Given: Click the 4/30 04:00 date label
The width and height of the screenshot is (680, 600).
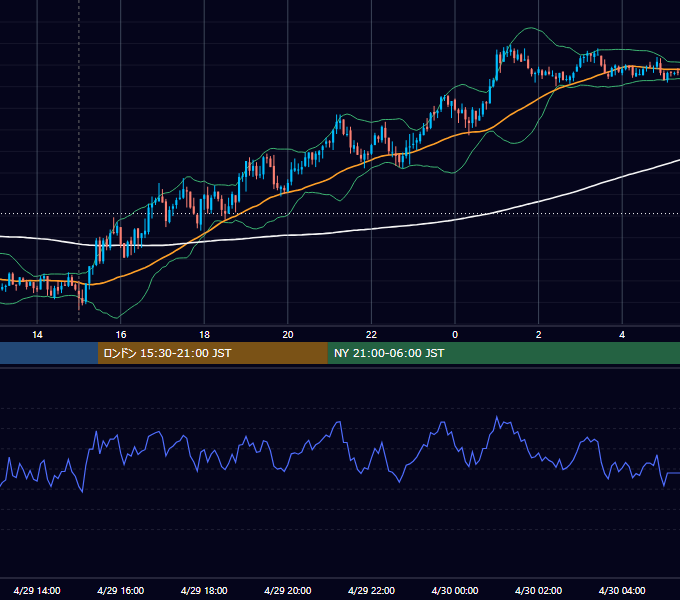Looking at the screenshot, I should point(622,590).
